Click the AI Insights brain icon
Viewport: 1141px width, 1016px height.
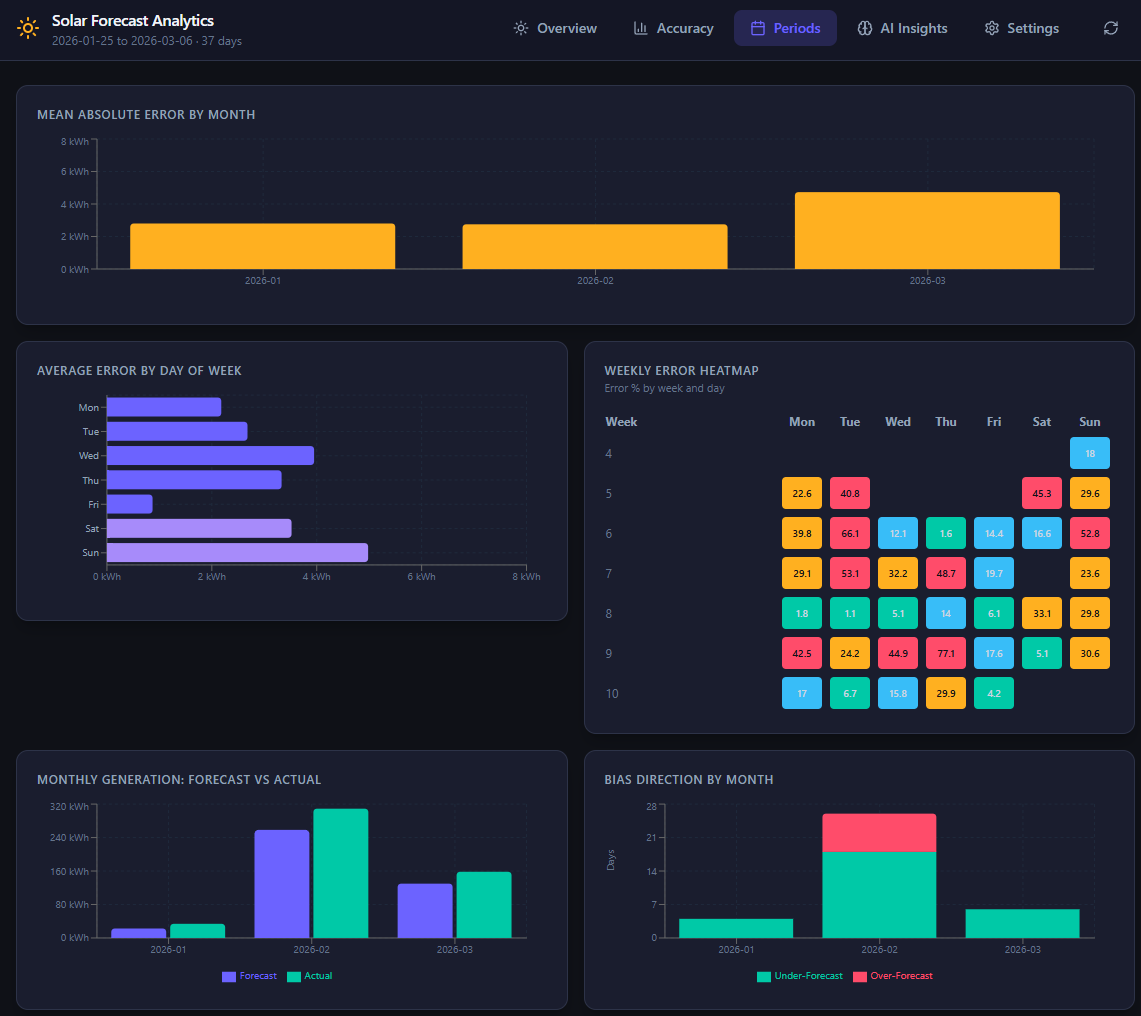click(865, 28)
